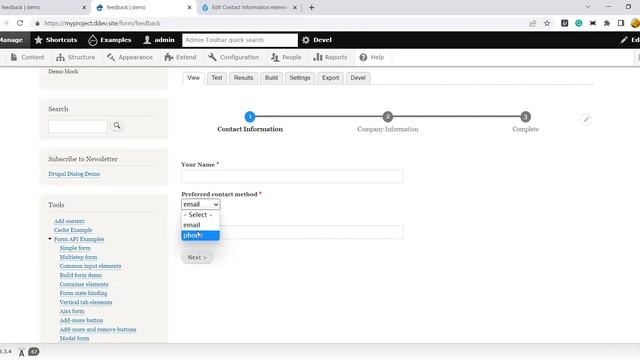Click the share page icon in address bar
The height and width of the screenshot is (360, 640).
pos(533,23)
